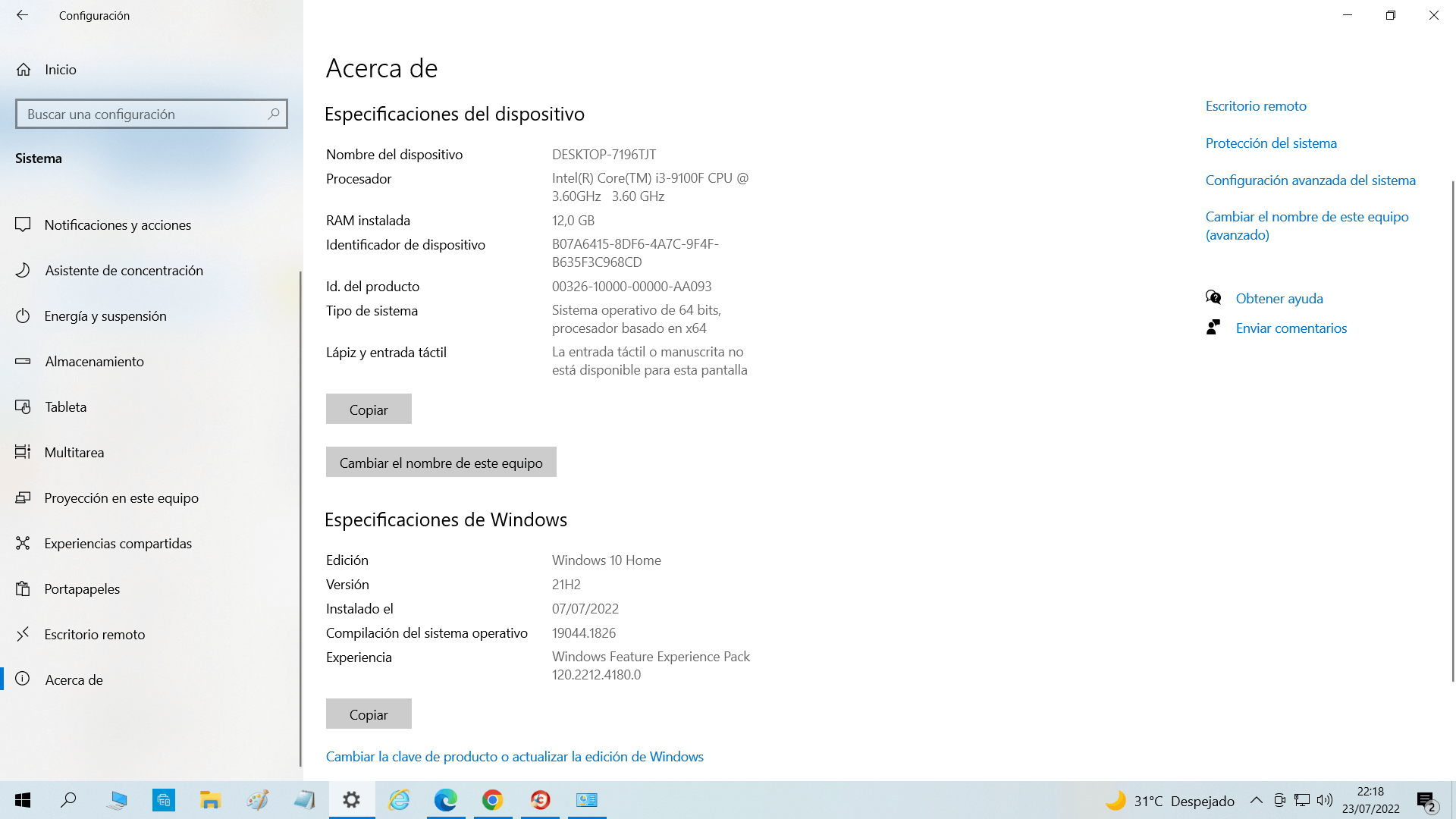Click the search magnifier icon in settings box
The height and width of the screenshot is (819, 1456).
pyautogui.click(x=274, y=114)
